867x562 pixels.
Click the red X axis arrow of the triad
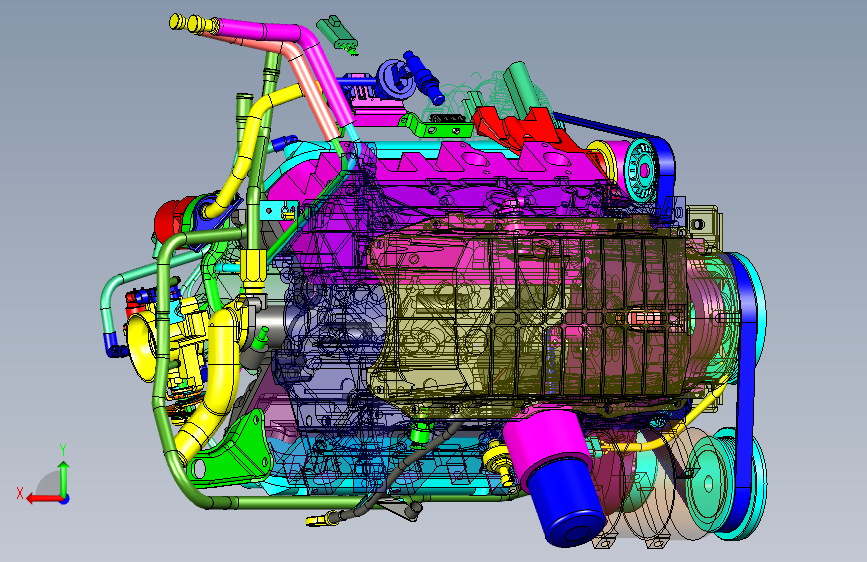click(44, 499)
